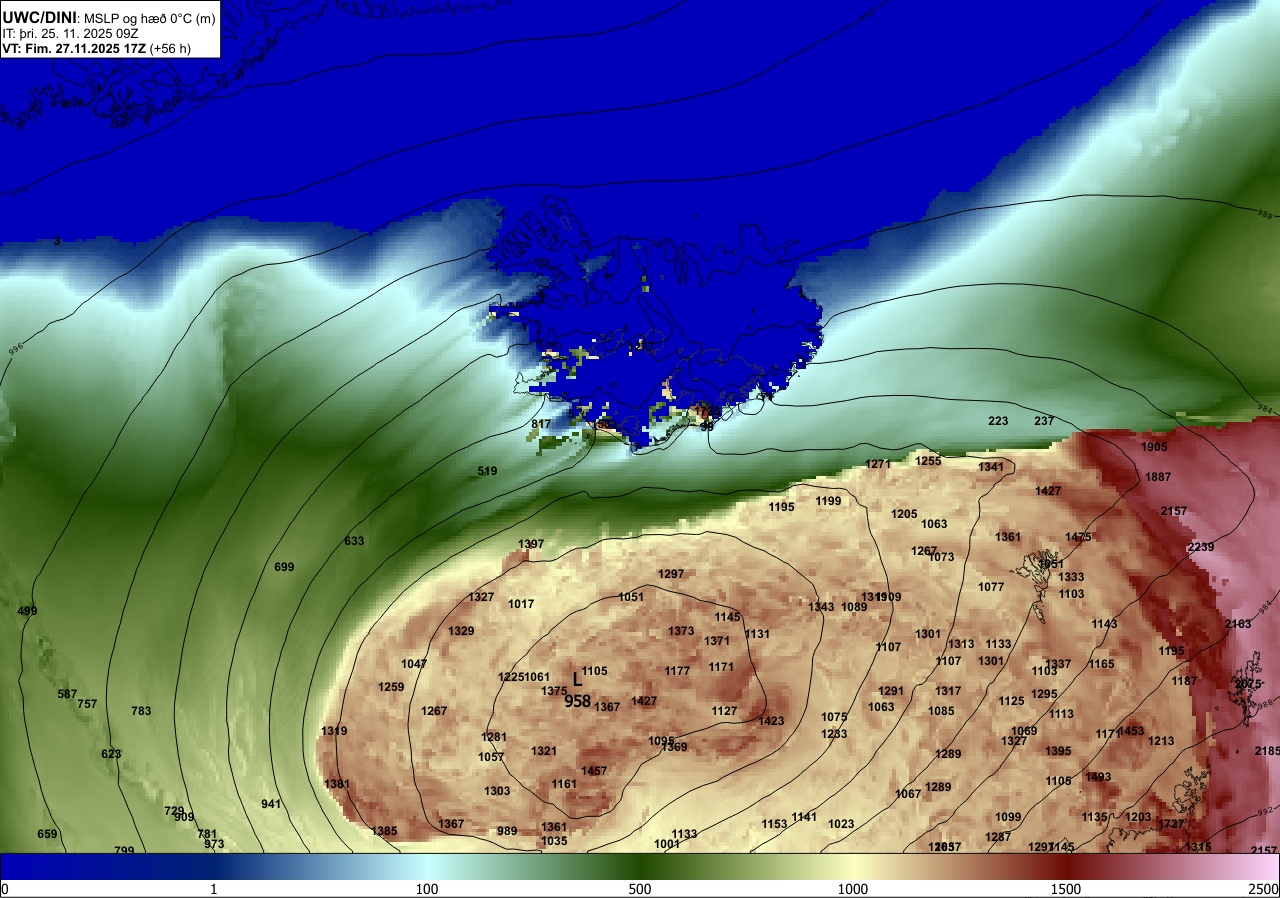Click the height value 783

(141, 711)
